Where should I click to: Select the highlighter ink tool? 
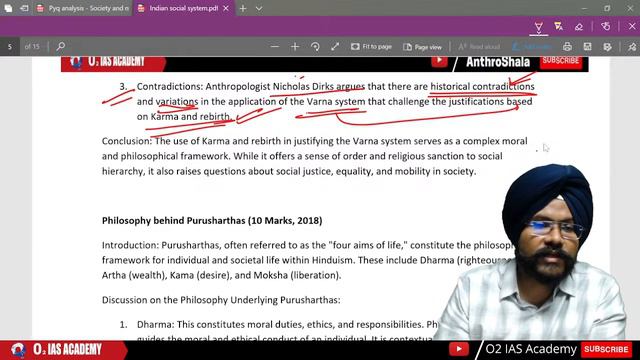pos(558,27)
